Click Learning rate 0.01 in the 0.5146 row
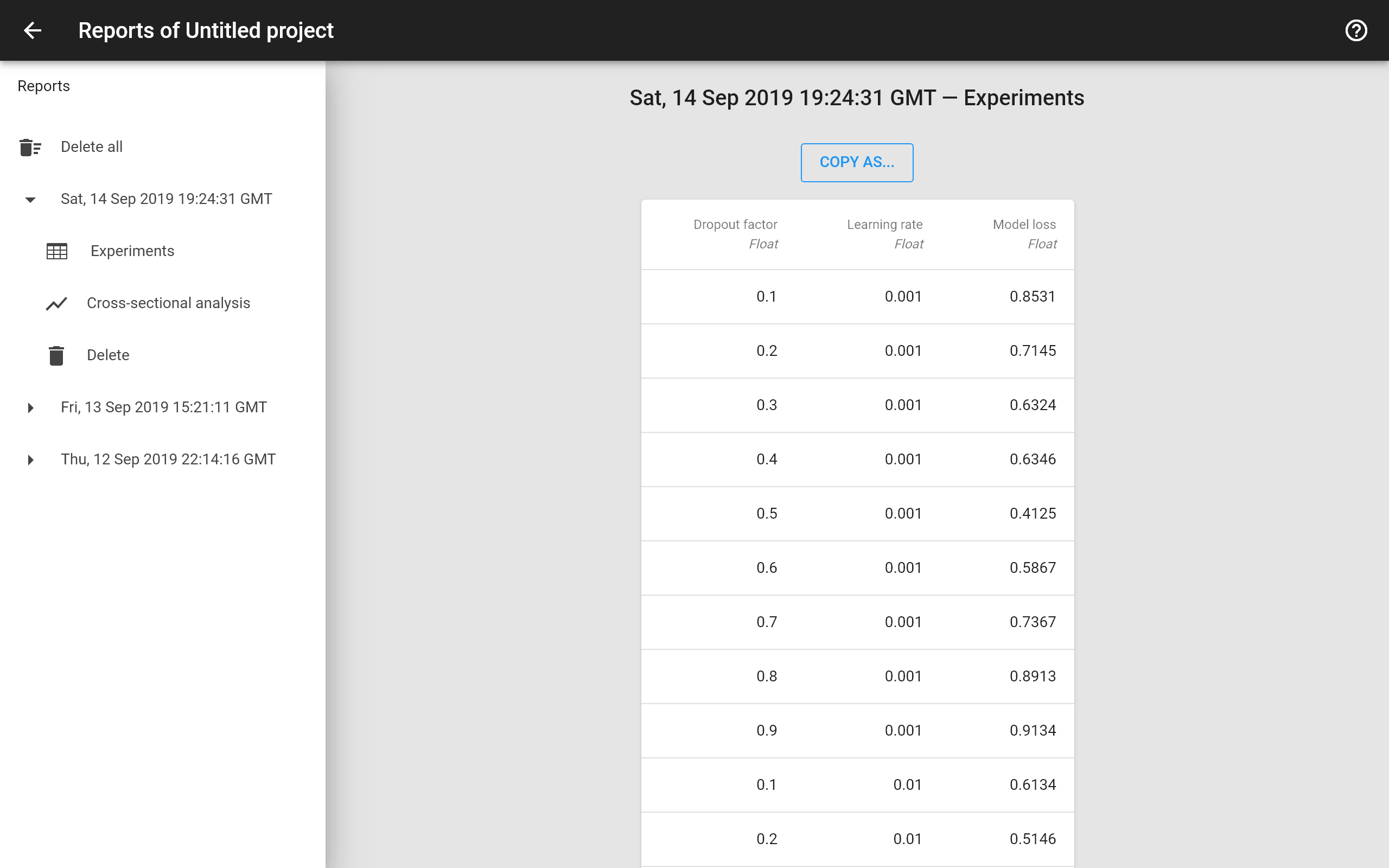 (x=907, y=839)
